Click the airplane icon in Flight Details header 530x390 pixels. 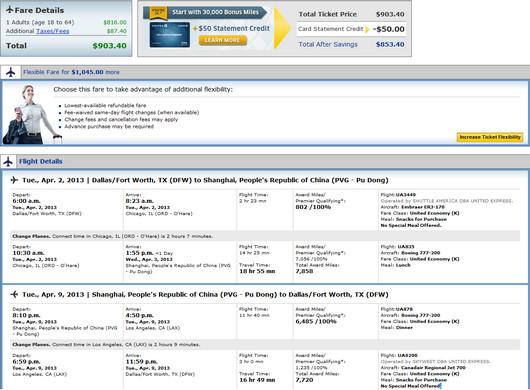click(x=8, y=162)
